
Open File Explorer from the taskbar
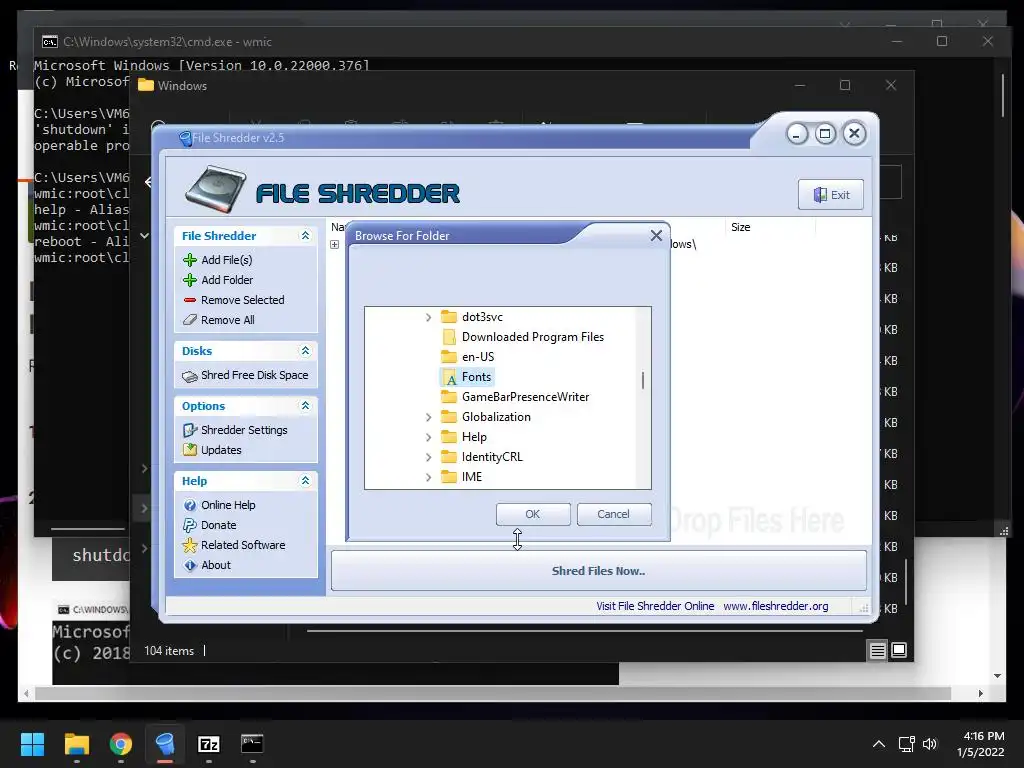[76, 744]
